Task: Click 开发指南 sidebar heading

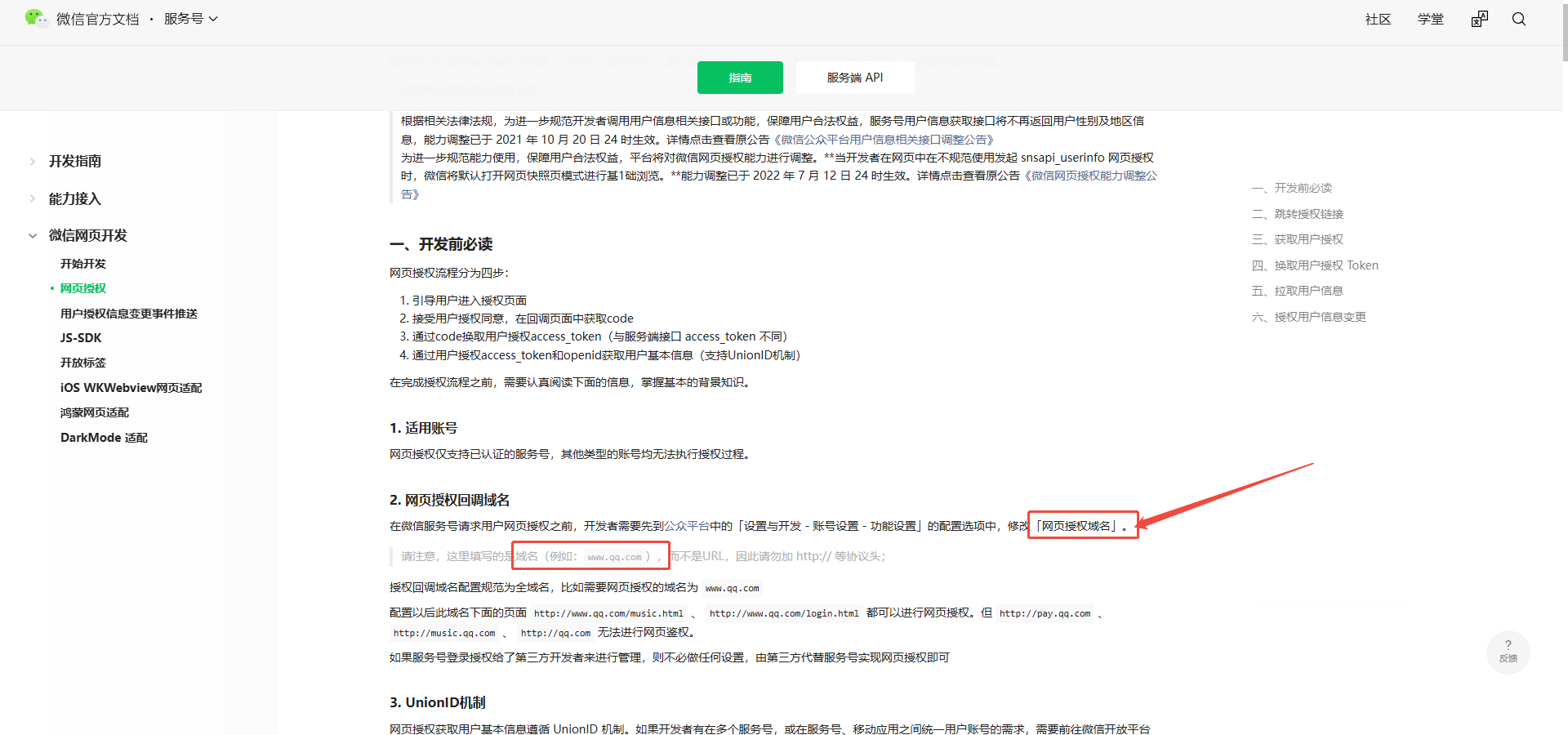Action: [75, 162]
